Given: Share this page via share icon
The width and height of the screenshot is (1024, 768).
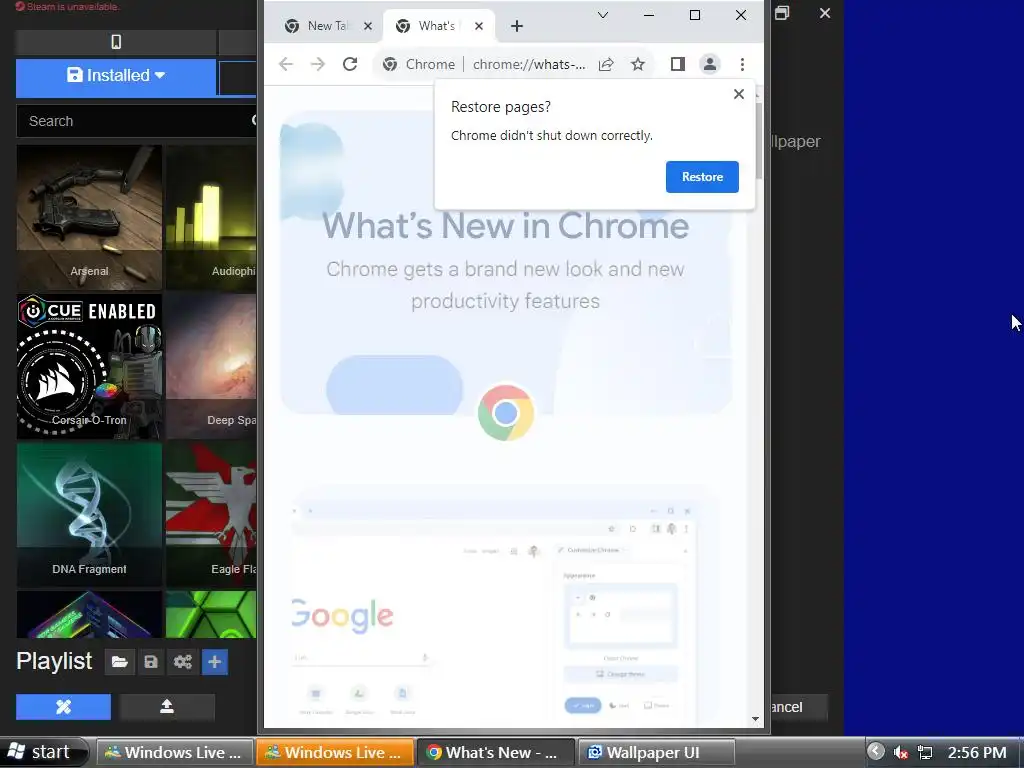Looking at the screenshot, I should coord(606,64).
